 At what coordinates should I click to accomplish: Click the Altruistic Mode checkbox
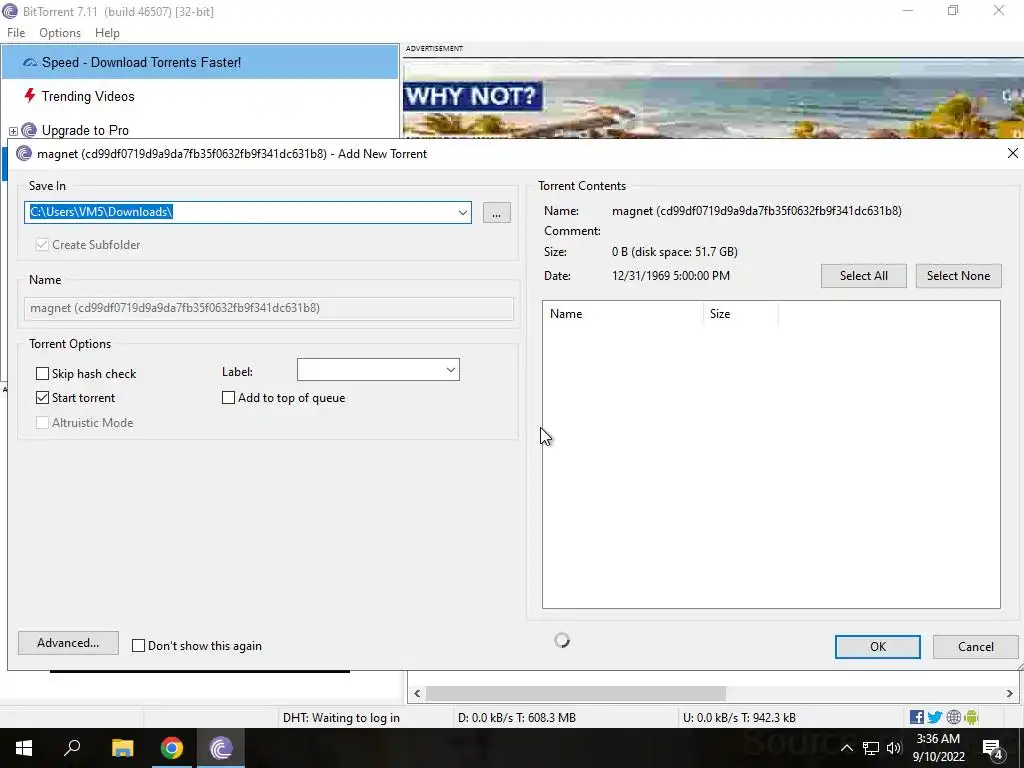pyautogui.click(x=42, y=423)
